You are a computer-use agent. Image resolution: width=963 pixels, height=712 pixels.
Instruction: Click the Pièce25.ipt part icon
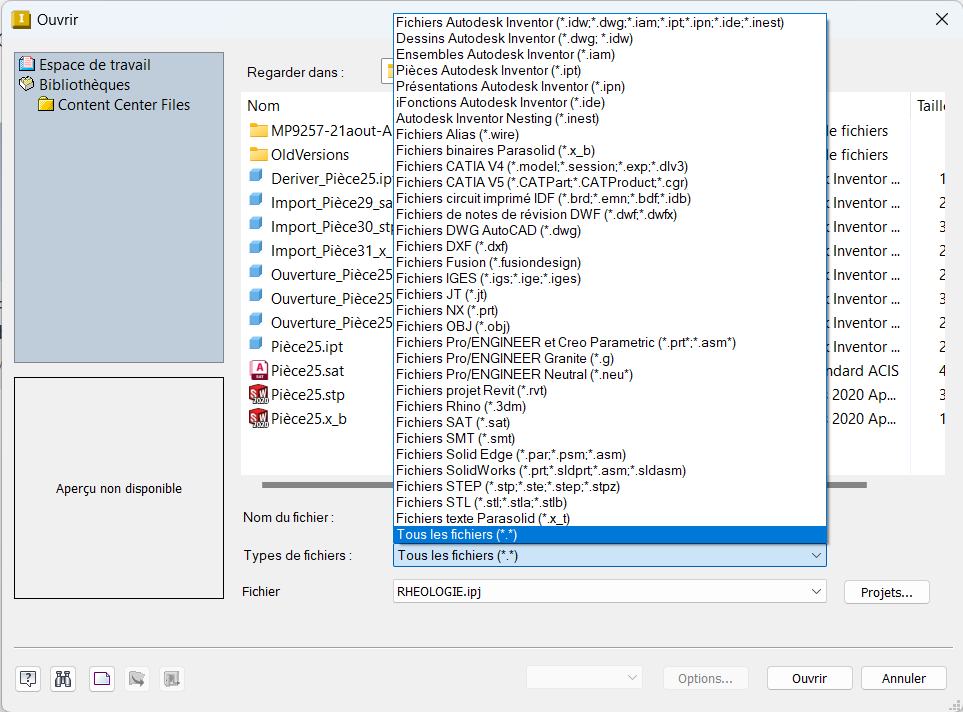tap(258, 346)
